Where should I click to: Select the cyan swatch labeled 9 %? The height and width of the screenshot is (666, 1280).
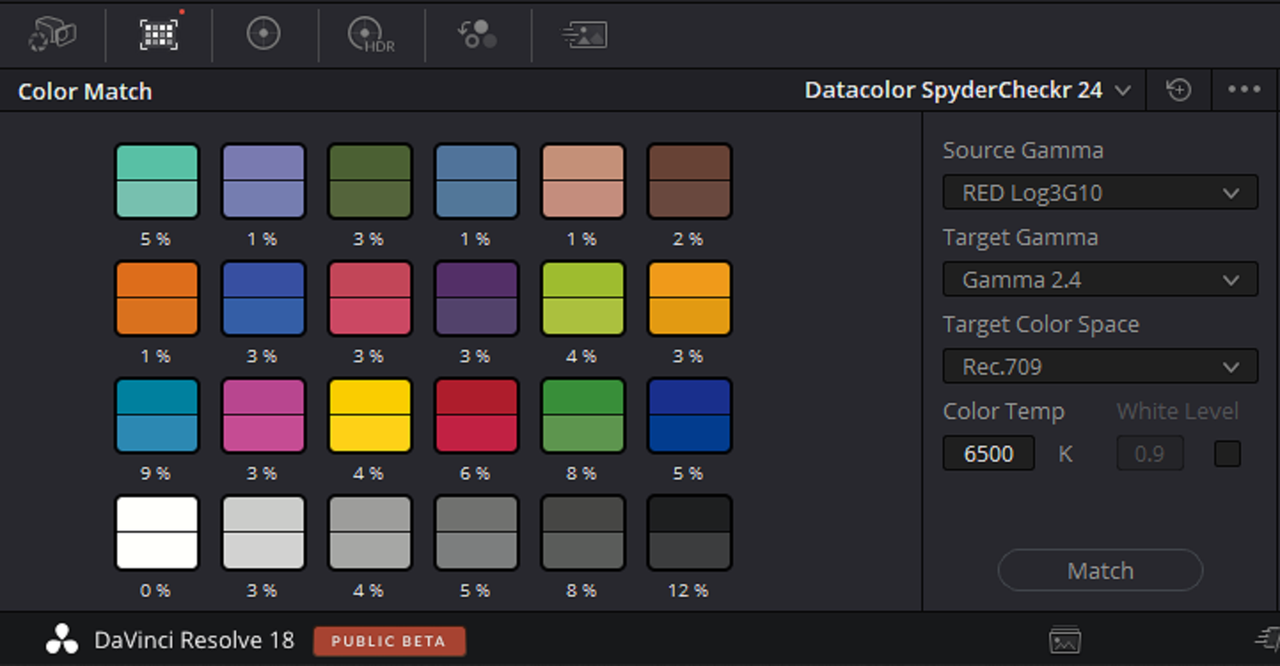pos(157,415)
